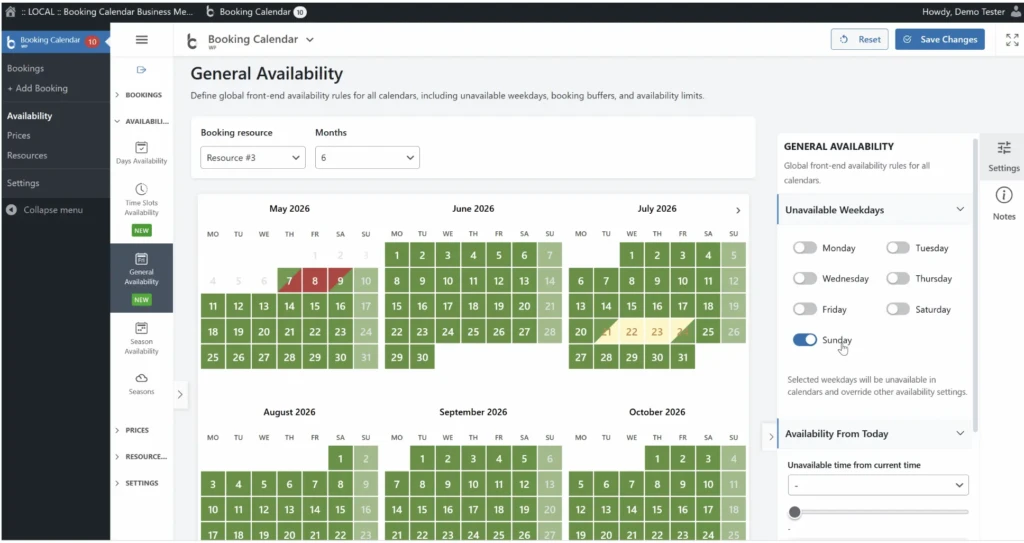
Task: Click the Save Changes button
Action: (x=940, y=39)
